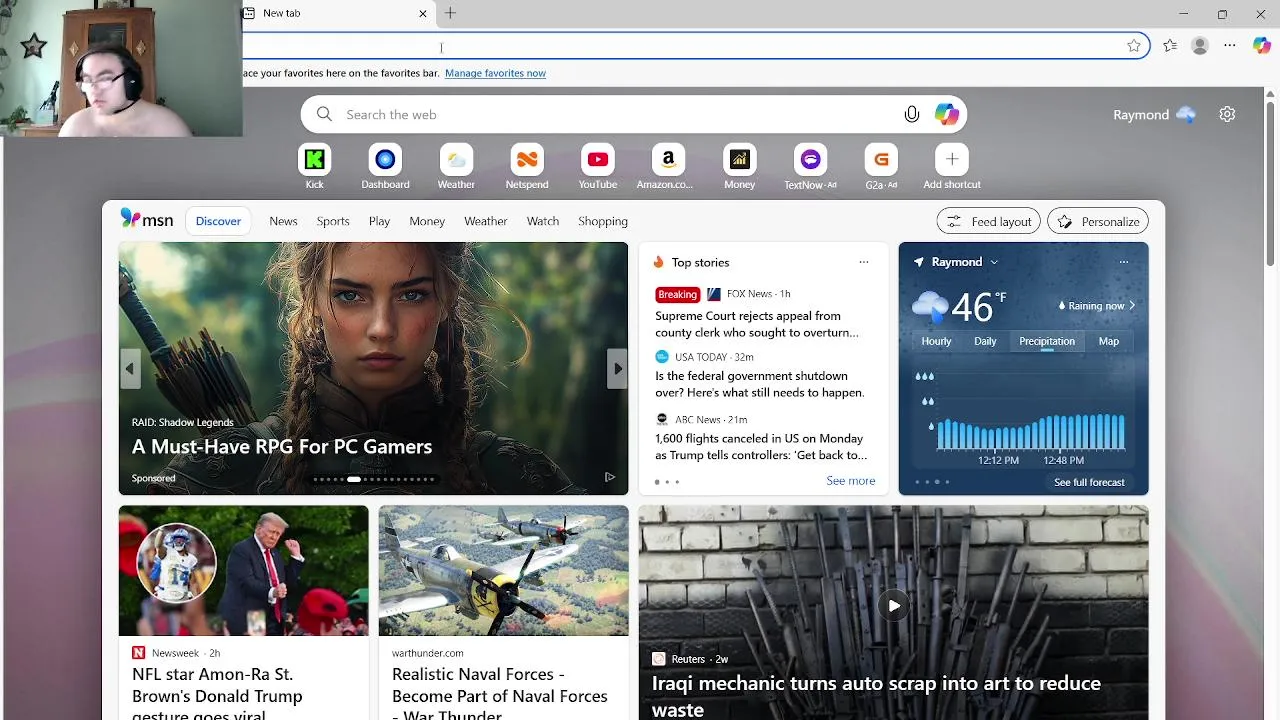Open Top stories more options ellipsis
This screenshot has width=1280, height=720.
tap(864, 262)
